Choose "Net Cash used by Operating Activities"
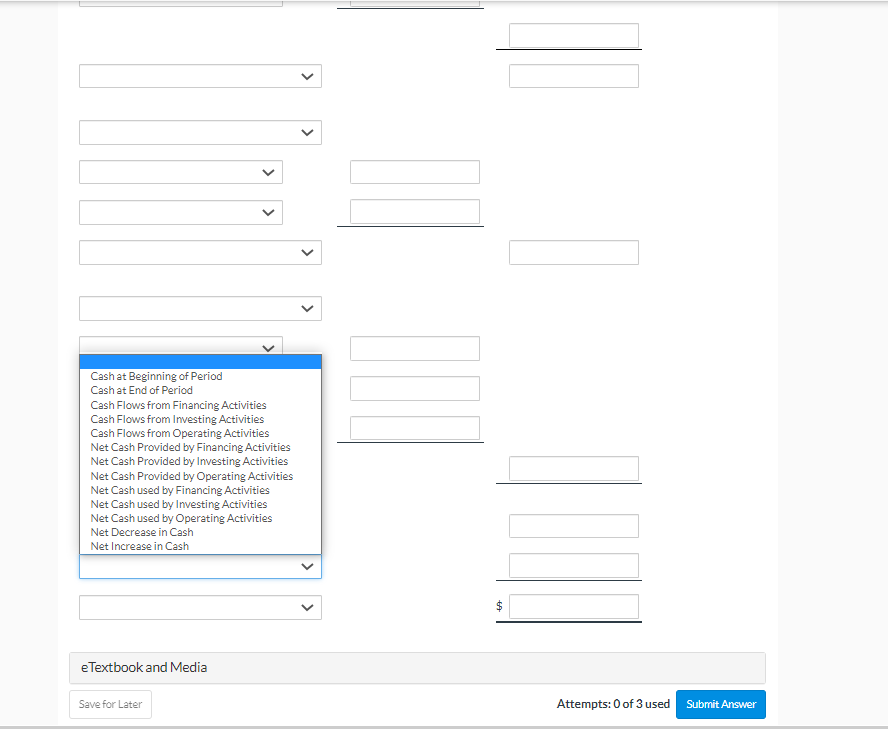The image size is (888, 729). click(181, 518)
